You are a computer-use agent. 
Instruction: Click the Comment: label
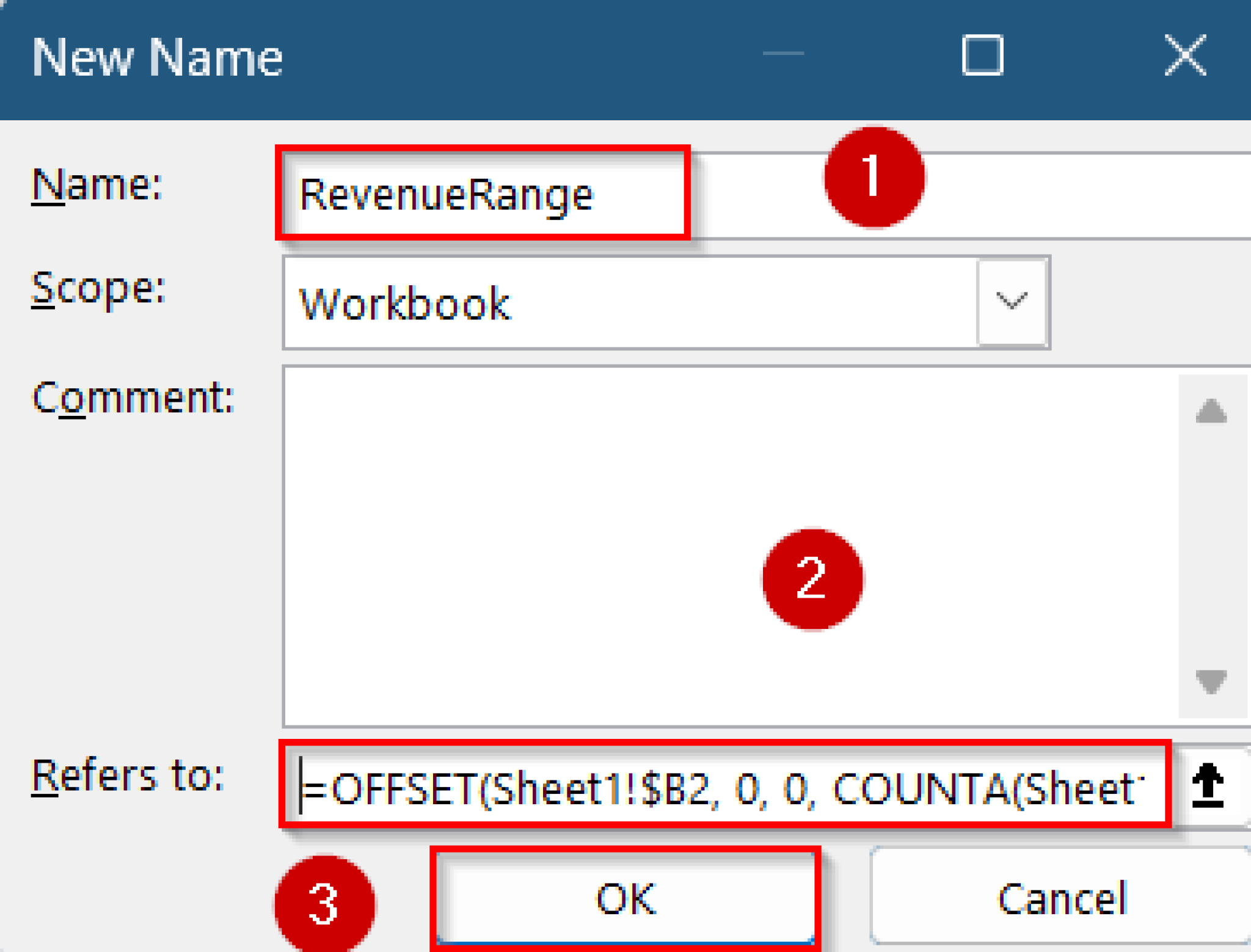(133, 398)
